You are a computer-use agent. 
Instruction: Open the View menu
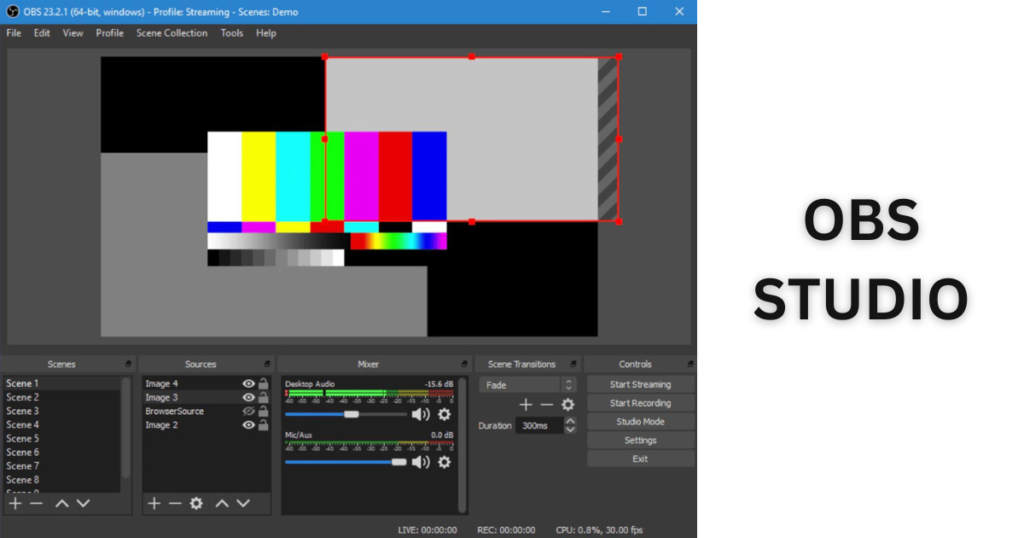pos(72,33)
